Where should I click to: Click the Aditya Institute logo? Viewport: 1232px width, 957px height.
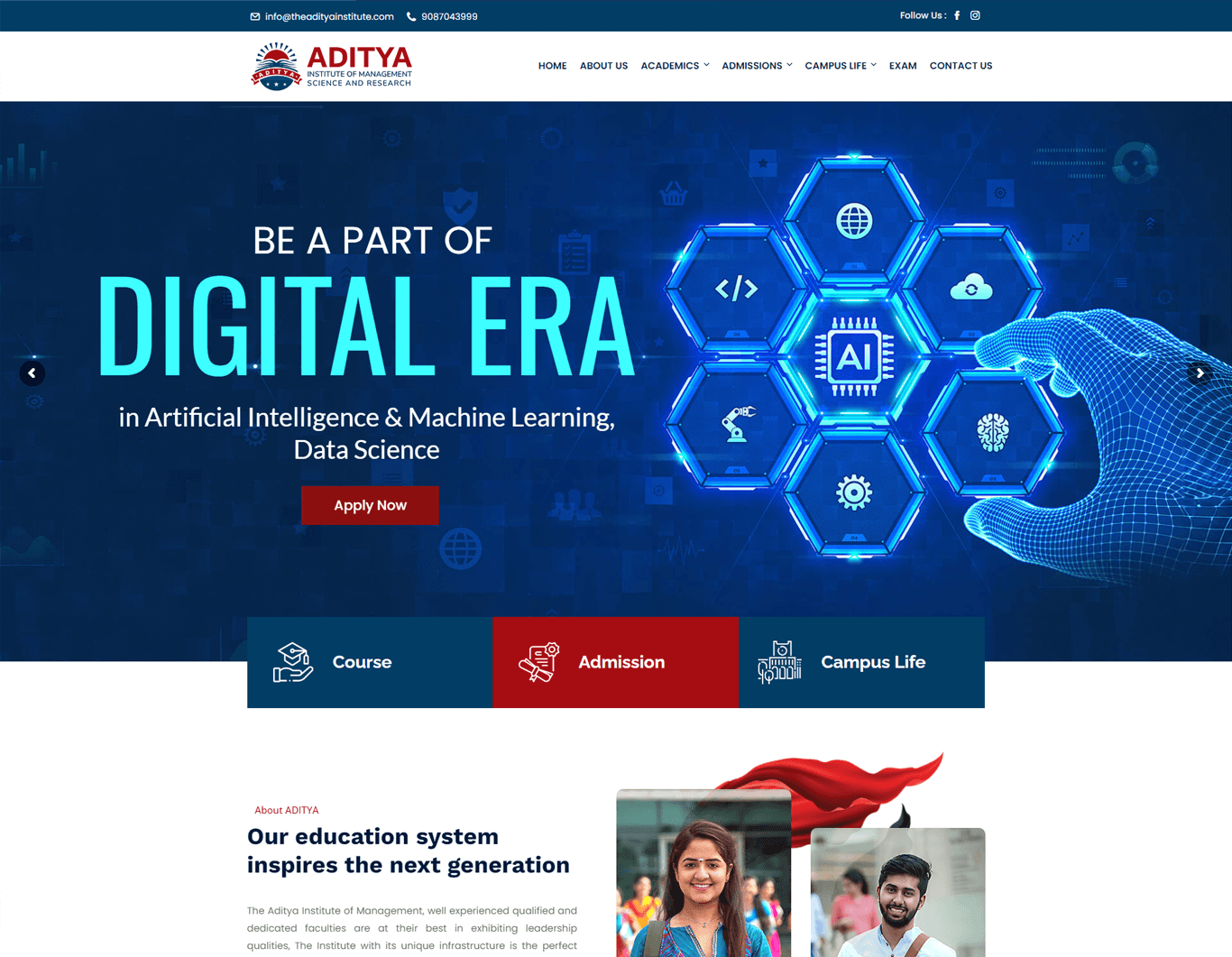[331, 66]
